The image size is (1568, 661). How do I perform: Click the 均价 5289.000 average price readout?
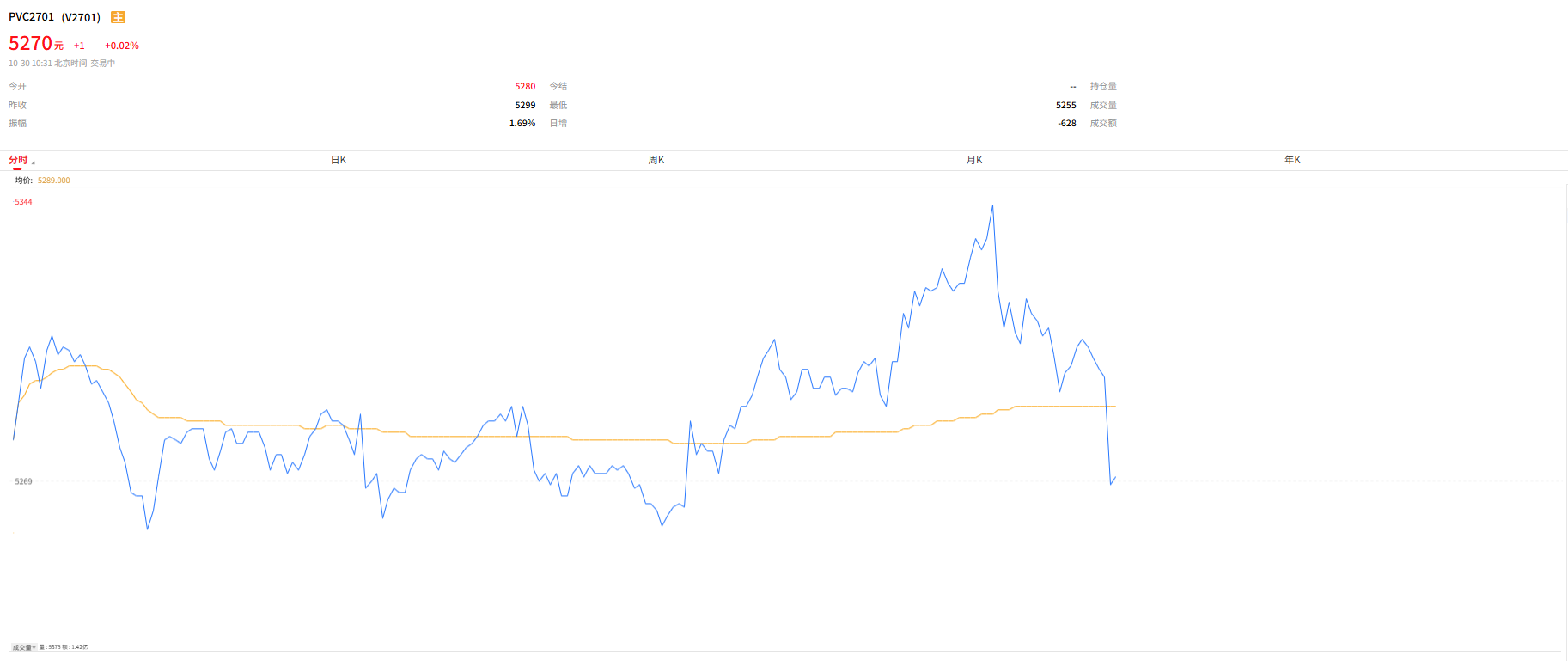[x=42, y=181]
